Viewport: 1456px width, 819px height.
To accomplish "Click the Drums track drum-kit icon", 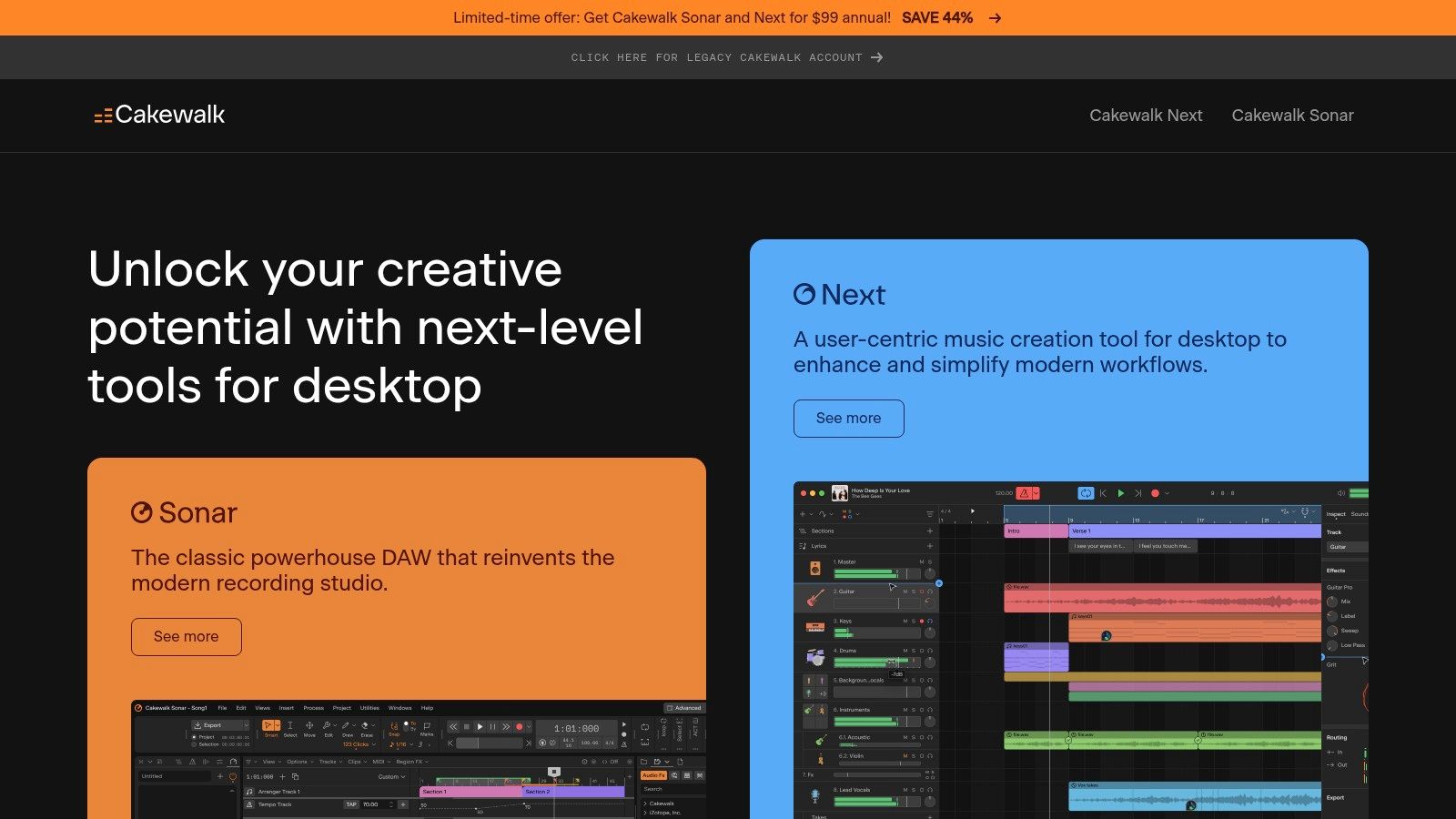I will [x=815, y=656].
